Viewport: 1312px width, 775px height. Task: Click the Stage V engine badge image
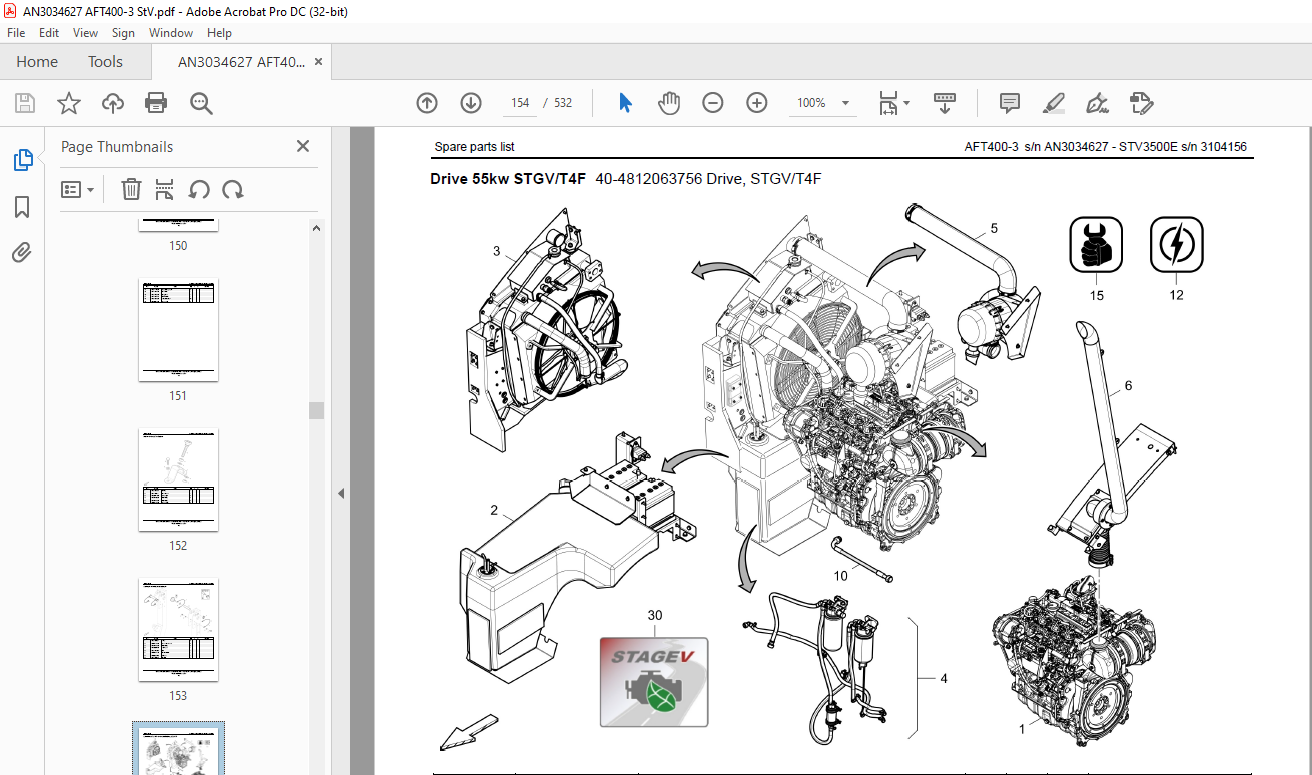(x=654, y=682)
